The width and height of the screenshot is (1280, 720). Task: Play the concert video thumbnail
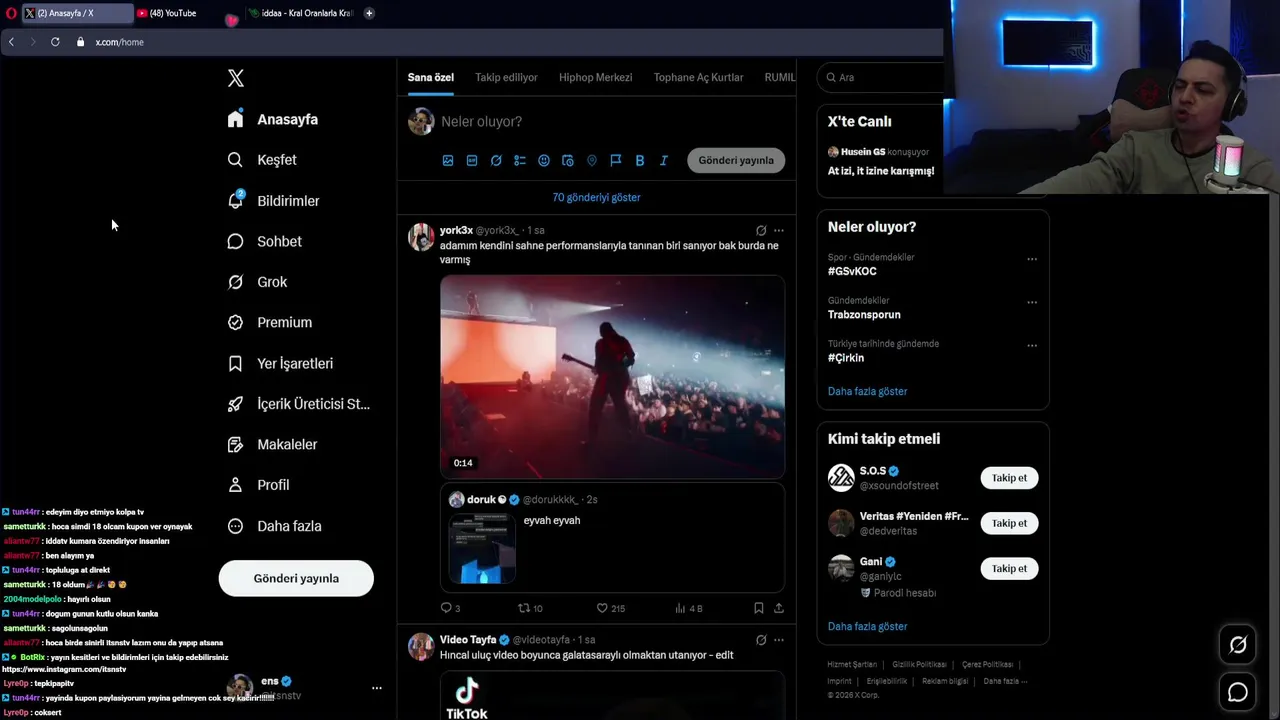(x=612, y=376)
